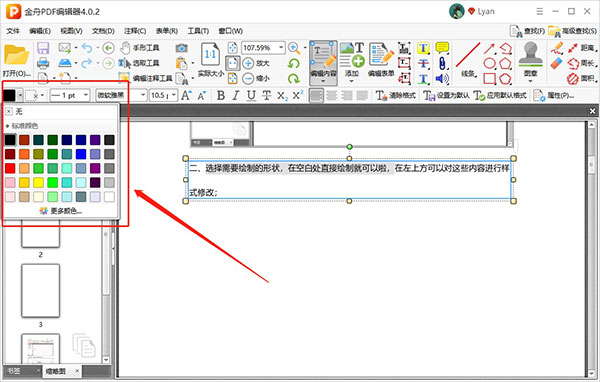The width and height of the screenshot is (600, 382).
Task: Select the 手形工具 hand tool
Action: (x=139, y=48)
